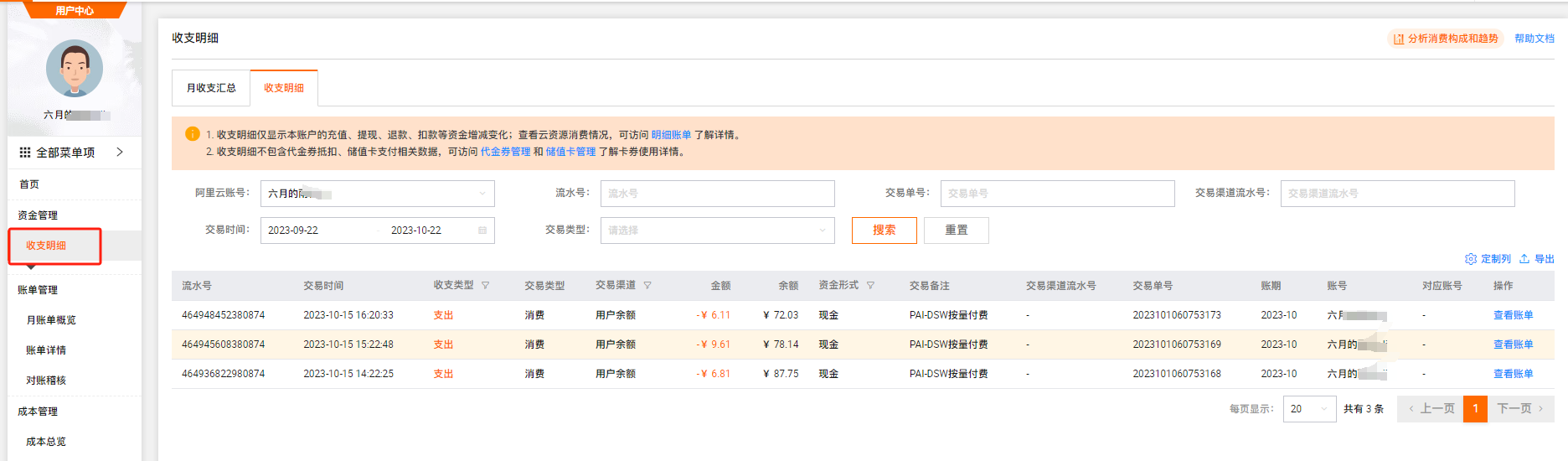Screen dimensions: 1568x461
Task: Open the 明细账单 link in notice
Action: (x=672, y=135)
